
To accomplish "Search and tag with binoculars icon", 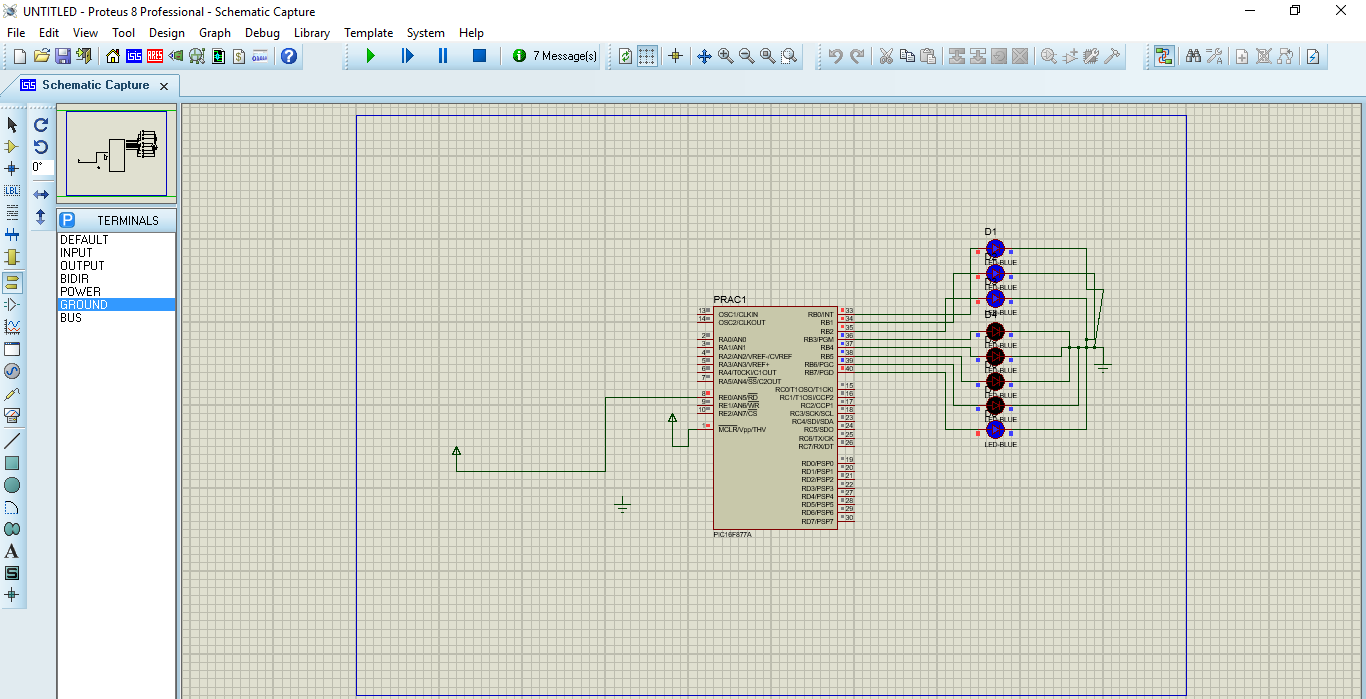I will point(1193,56).
